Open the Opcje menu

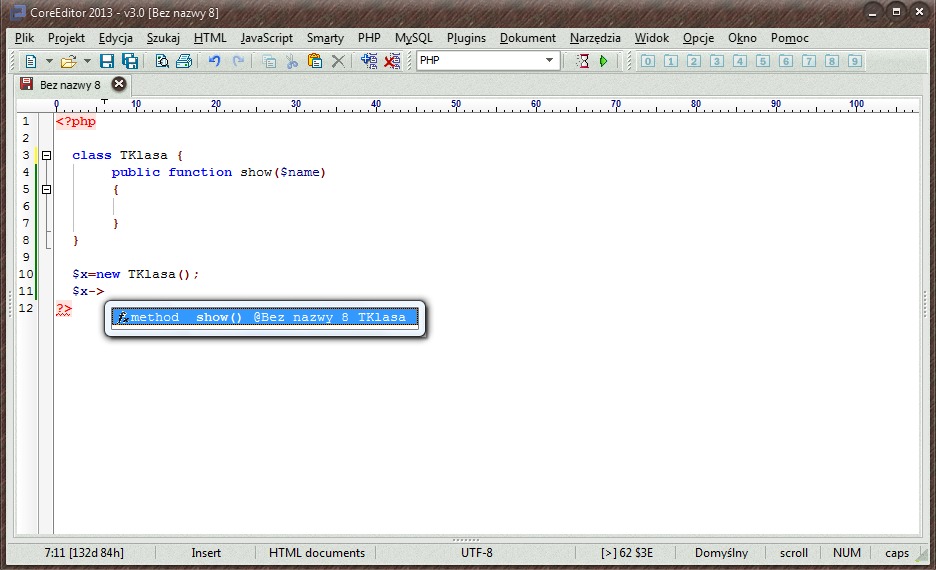point(698,38)
